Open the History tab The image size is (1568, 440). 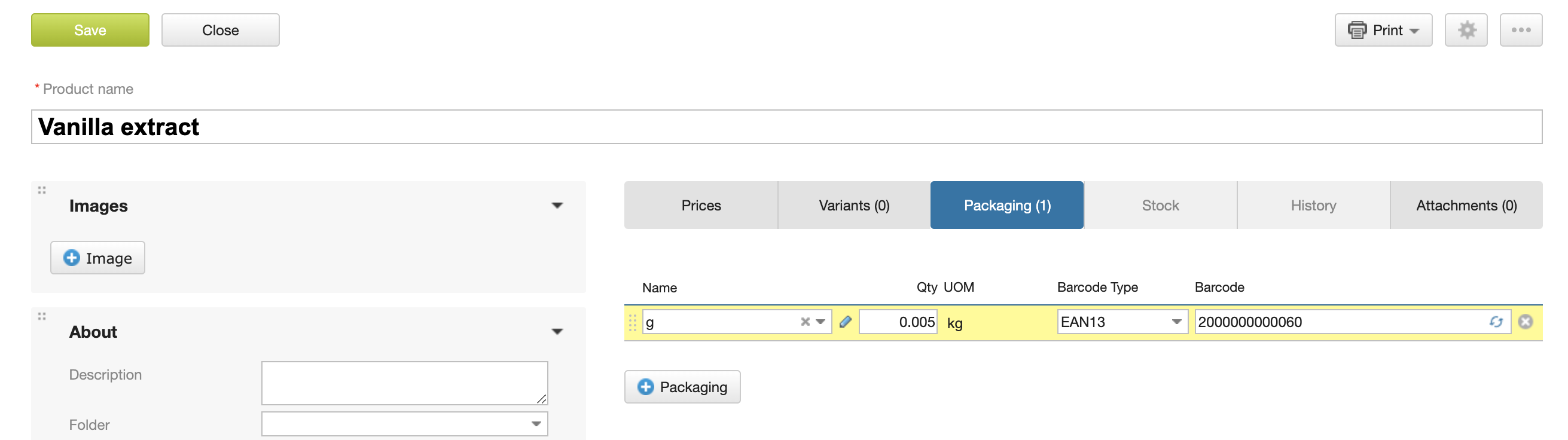click(1313, 205)
